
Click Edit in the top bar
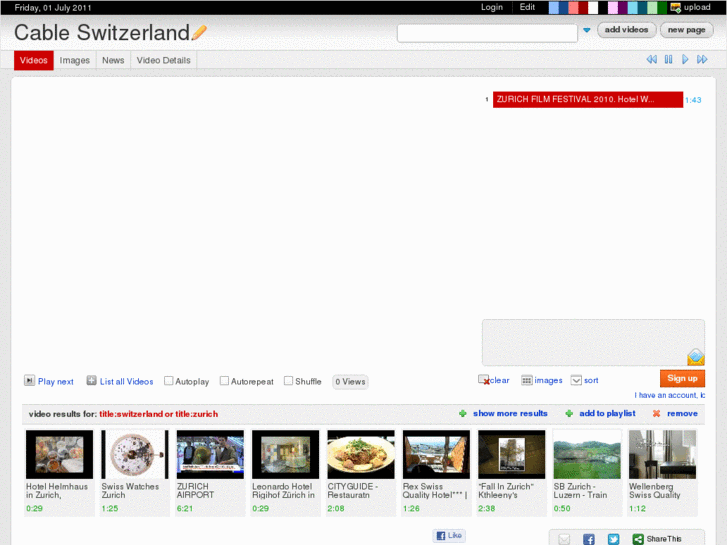pos(527,7)
